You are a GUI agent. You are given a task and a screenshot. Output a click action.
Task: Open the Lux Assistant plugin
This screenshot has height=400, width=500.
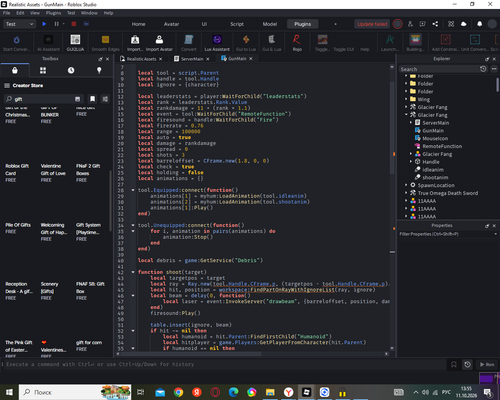coord(217,43)
